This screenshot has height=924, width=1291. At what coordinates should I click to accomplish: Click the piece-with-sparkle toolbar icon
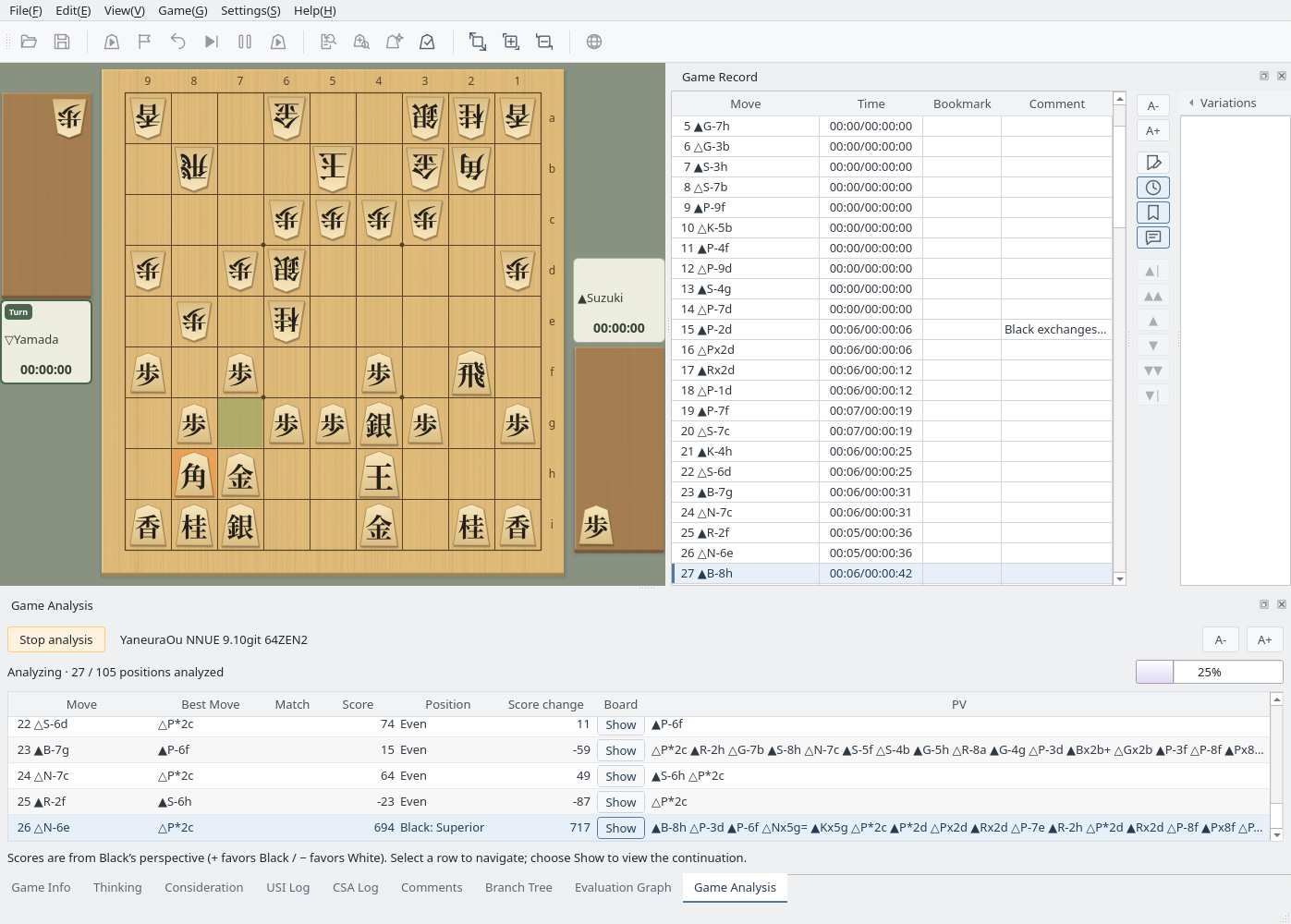(x=395, y=42)
